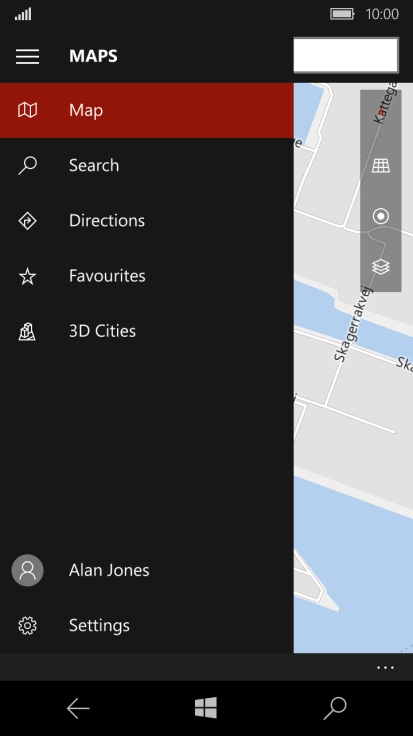Image resolution: width=413 pixels, height=736 pixels.
Task: Tap the phone Back arrow
Action: pos(78,708)
